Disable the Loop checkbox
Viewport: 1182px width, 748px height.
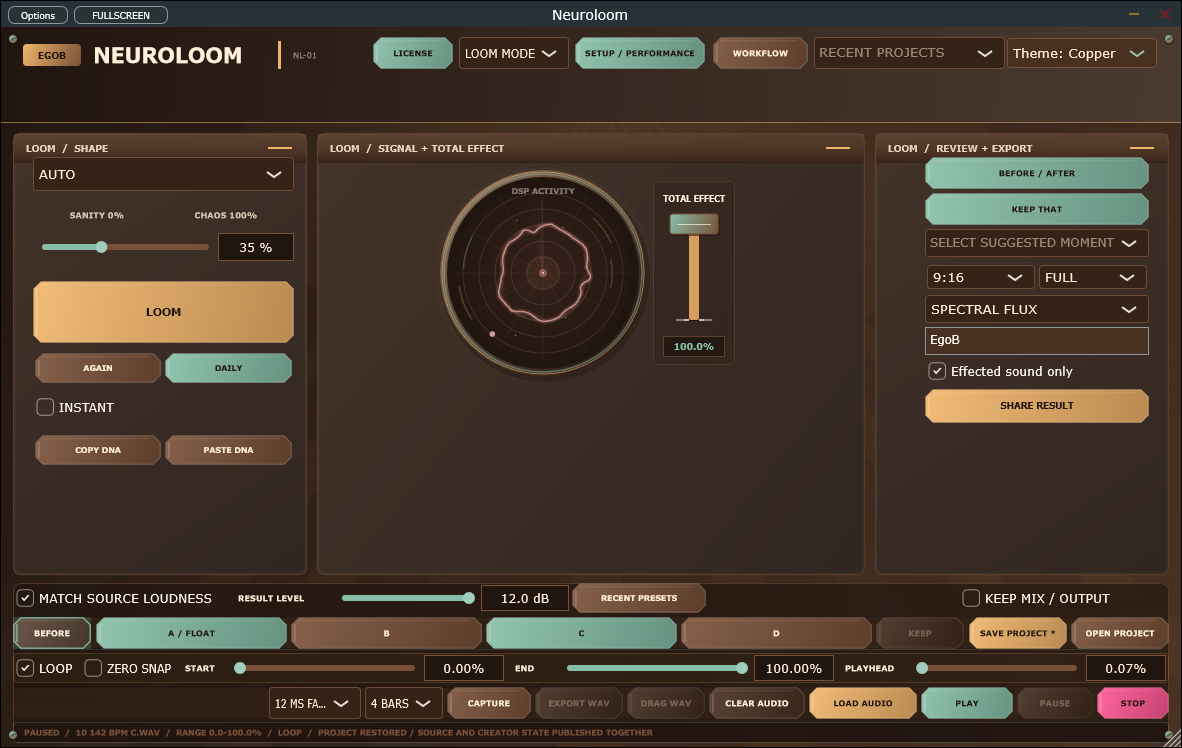pos(26,668)
